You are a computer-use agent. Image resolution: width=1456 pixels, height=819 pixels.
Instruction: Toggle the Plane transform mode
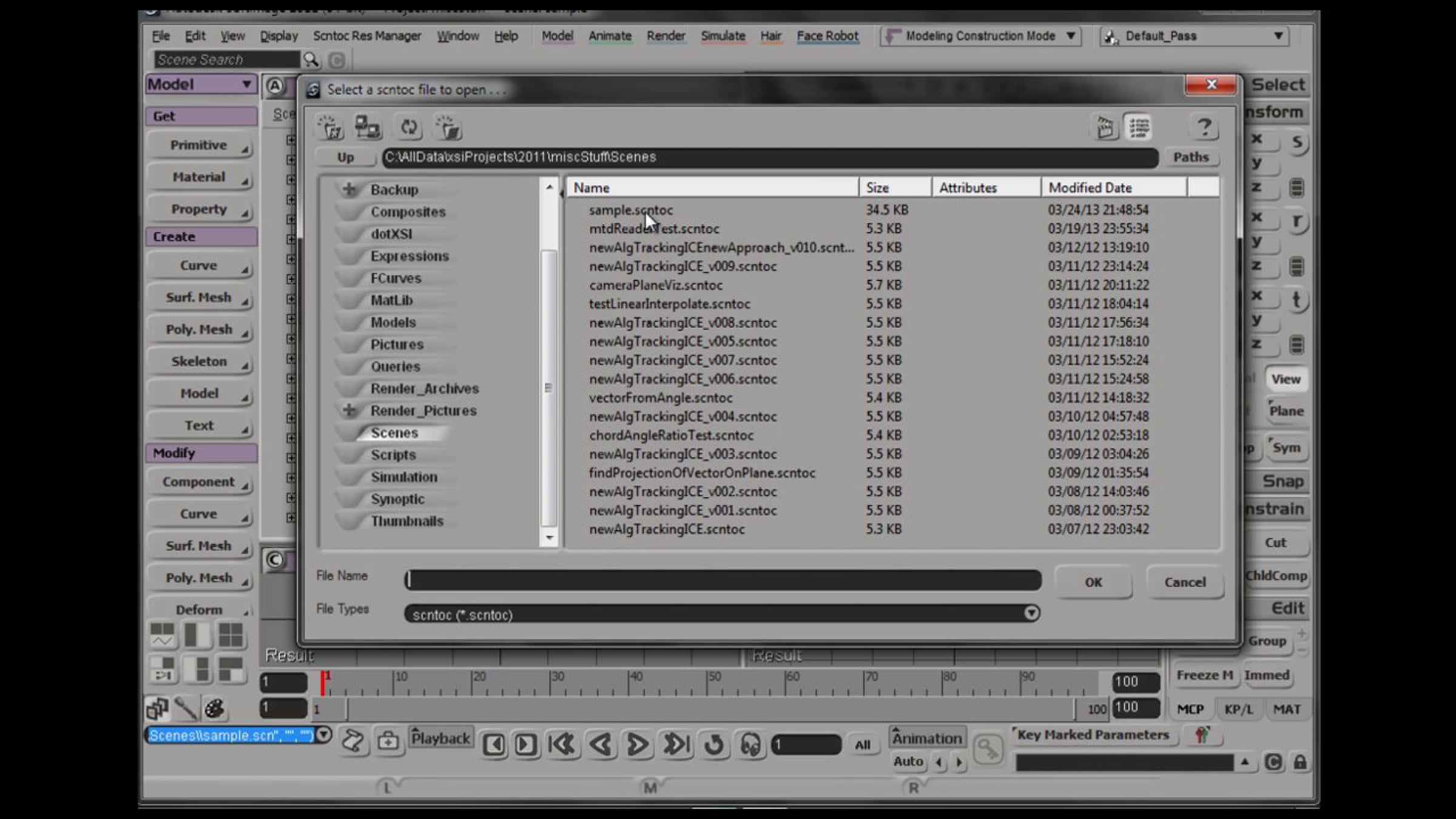click(1286, 411)
